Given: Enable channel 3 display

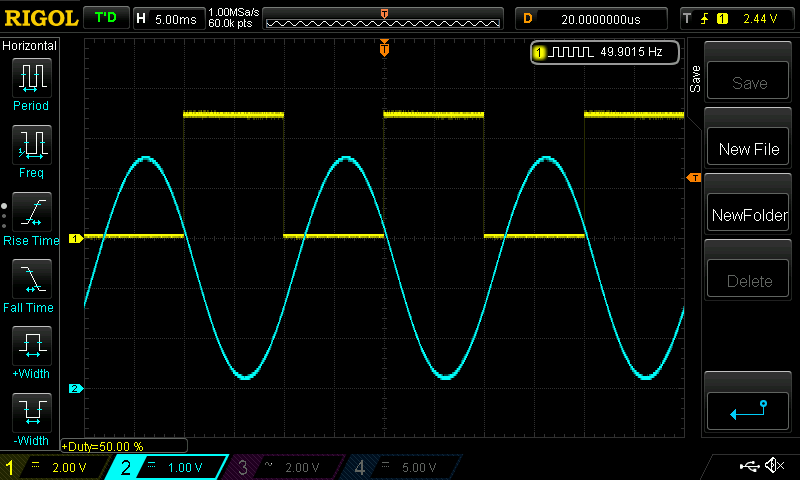Looking at the screenshot, I should click(286, 467).
